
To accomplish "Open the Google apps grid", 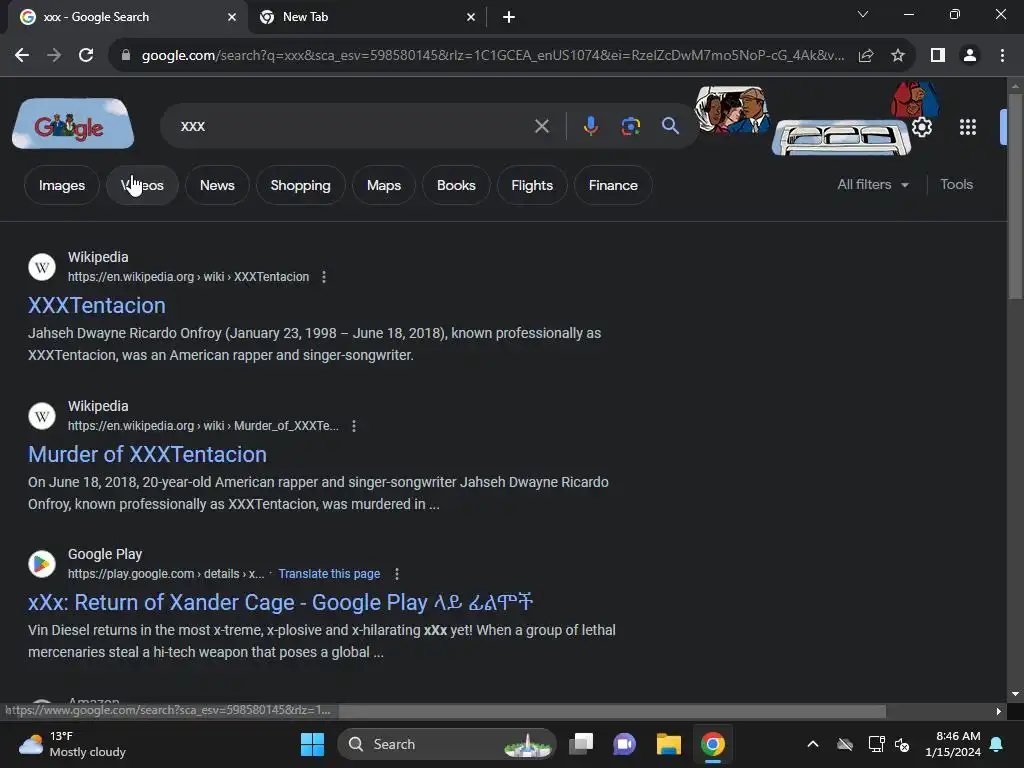I will [968, 127].
